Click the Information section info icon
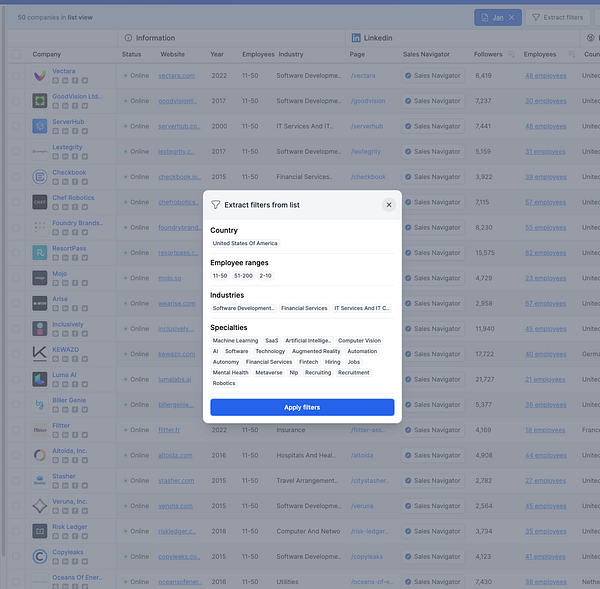 pos(128,38)
